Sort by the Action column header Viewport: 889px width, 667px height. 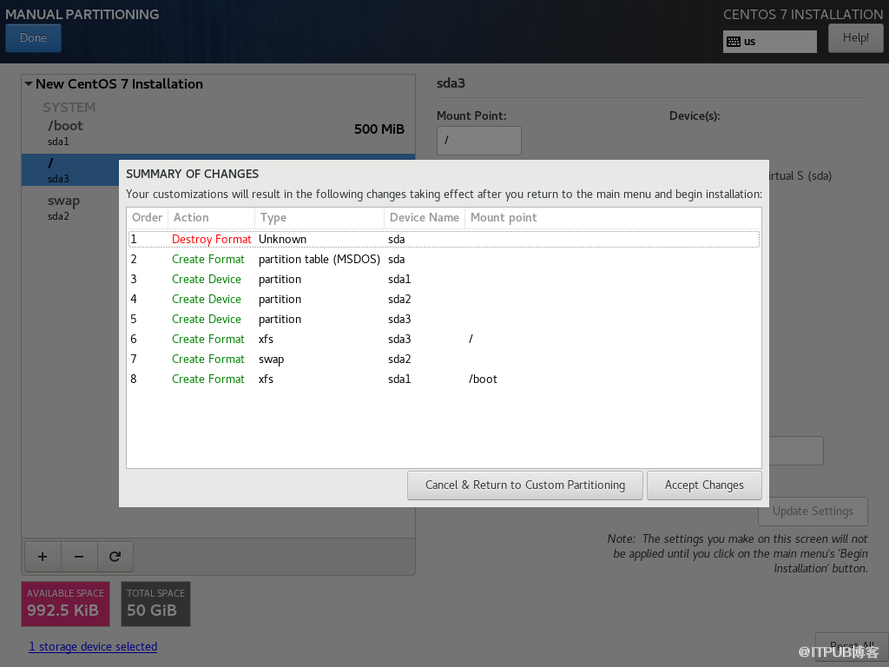pyautogui.click(x=211, y=218)
